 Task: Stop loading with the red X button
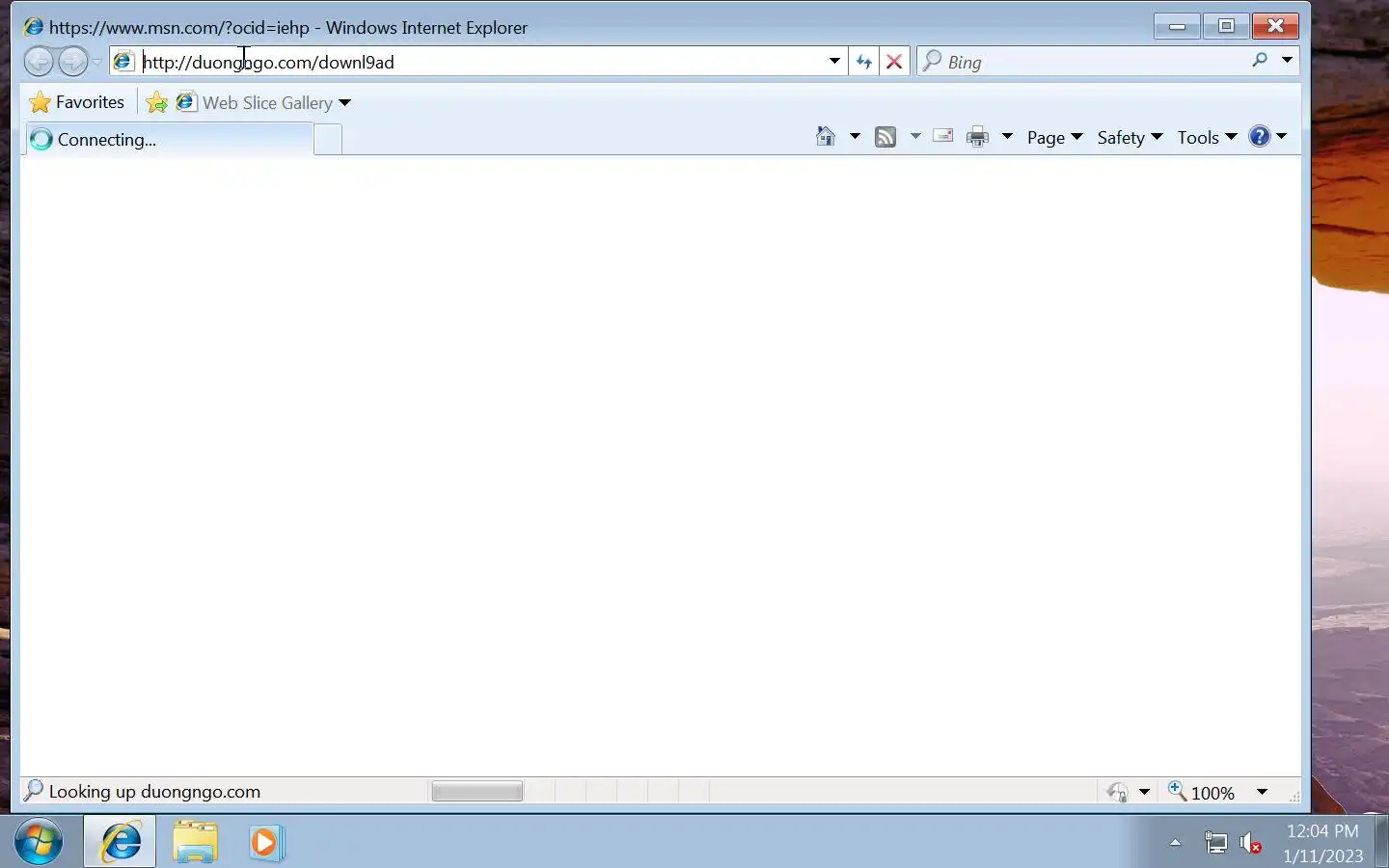pos(895,62)
